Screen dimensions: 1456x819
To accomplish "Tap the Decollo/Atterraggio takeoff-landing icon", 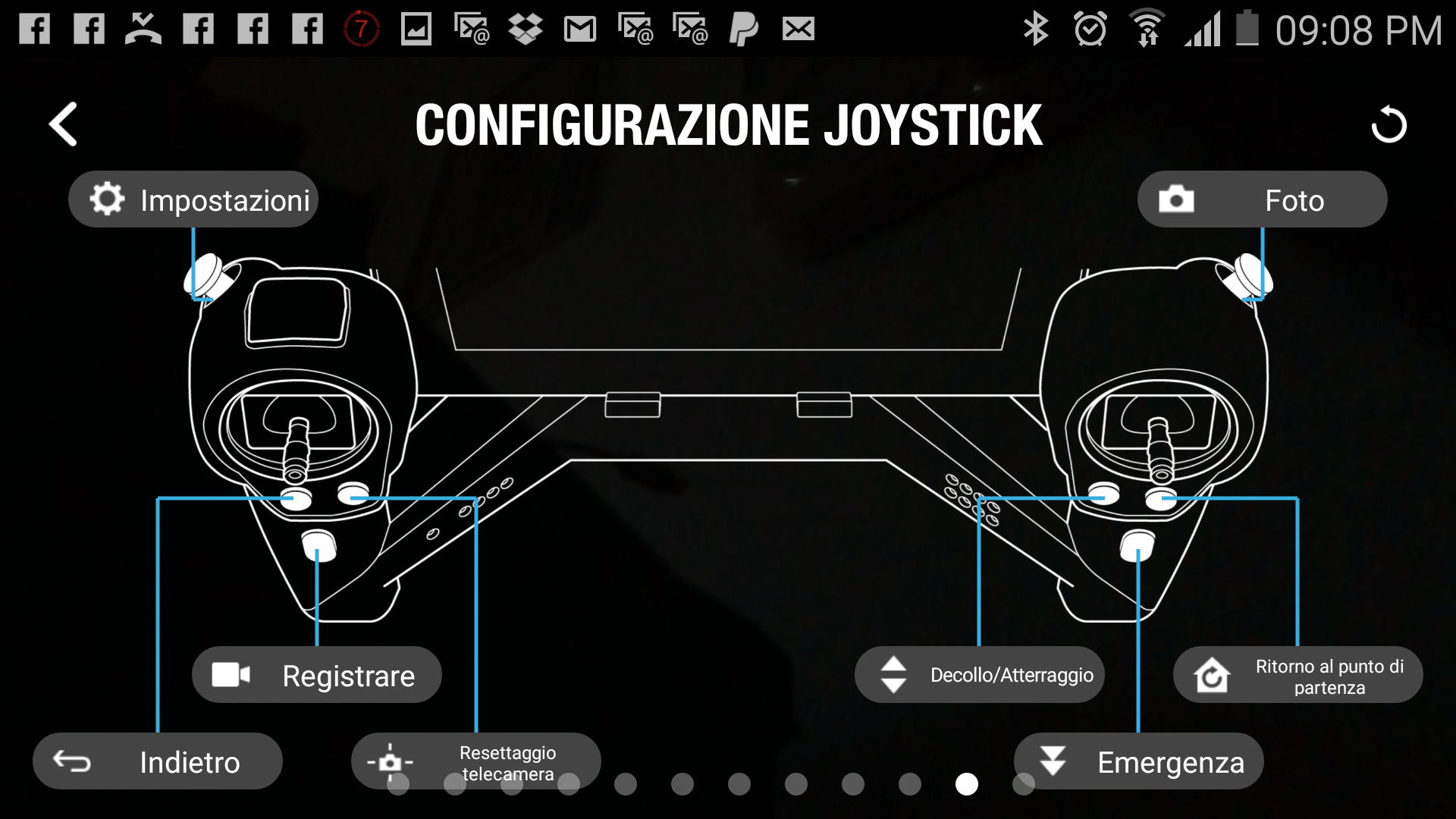I will [893, 674].
